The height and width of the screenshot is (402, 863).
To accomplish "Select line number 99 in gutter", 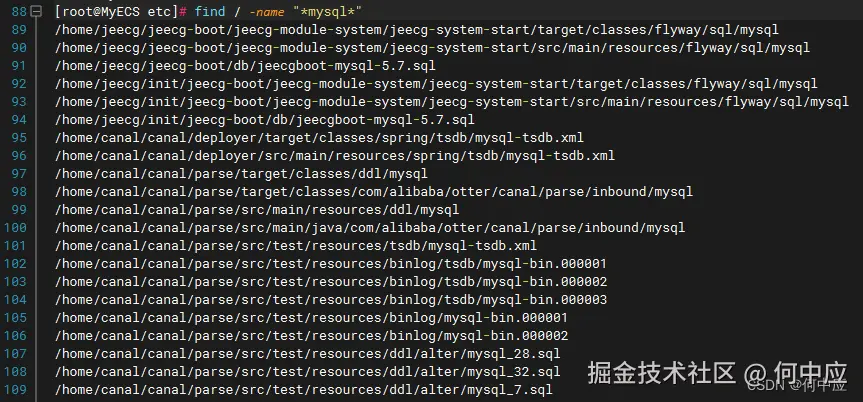I will (19, 210).
